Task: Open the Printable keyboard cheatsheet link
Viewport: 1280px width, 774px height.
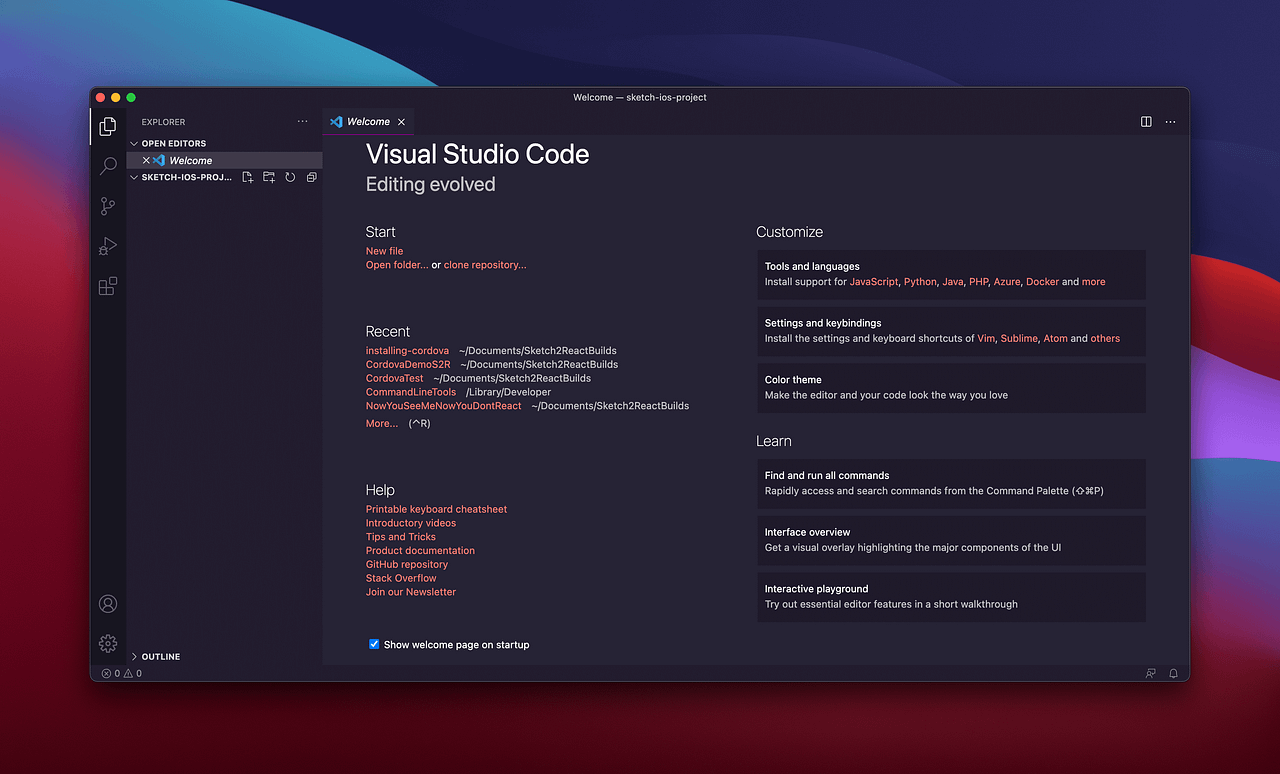Action: [436, 509]
